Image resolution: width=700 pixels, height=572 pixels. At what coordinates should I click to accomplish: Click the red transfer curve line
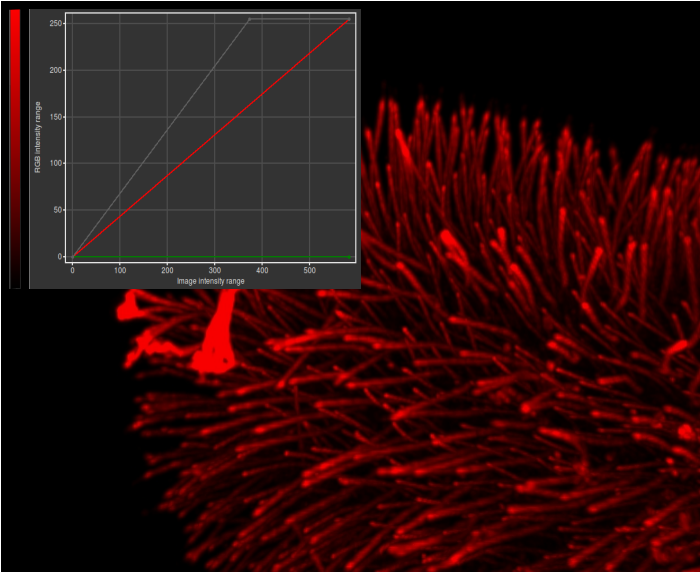point(210,139)
